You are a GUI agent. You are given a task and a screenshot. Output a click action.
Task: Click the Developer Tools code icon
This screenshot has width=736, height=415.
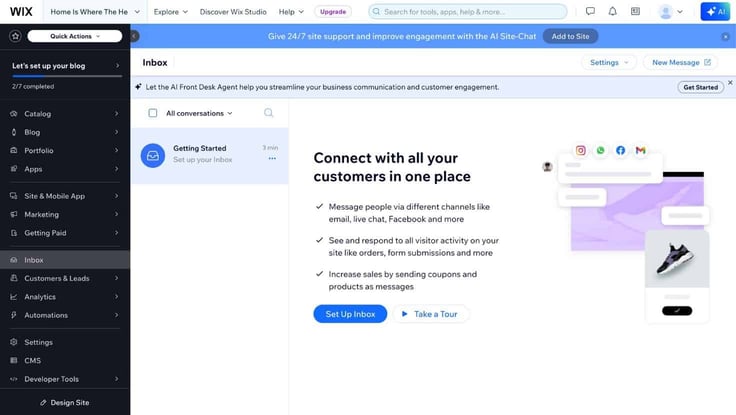(14, 379)
